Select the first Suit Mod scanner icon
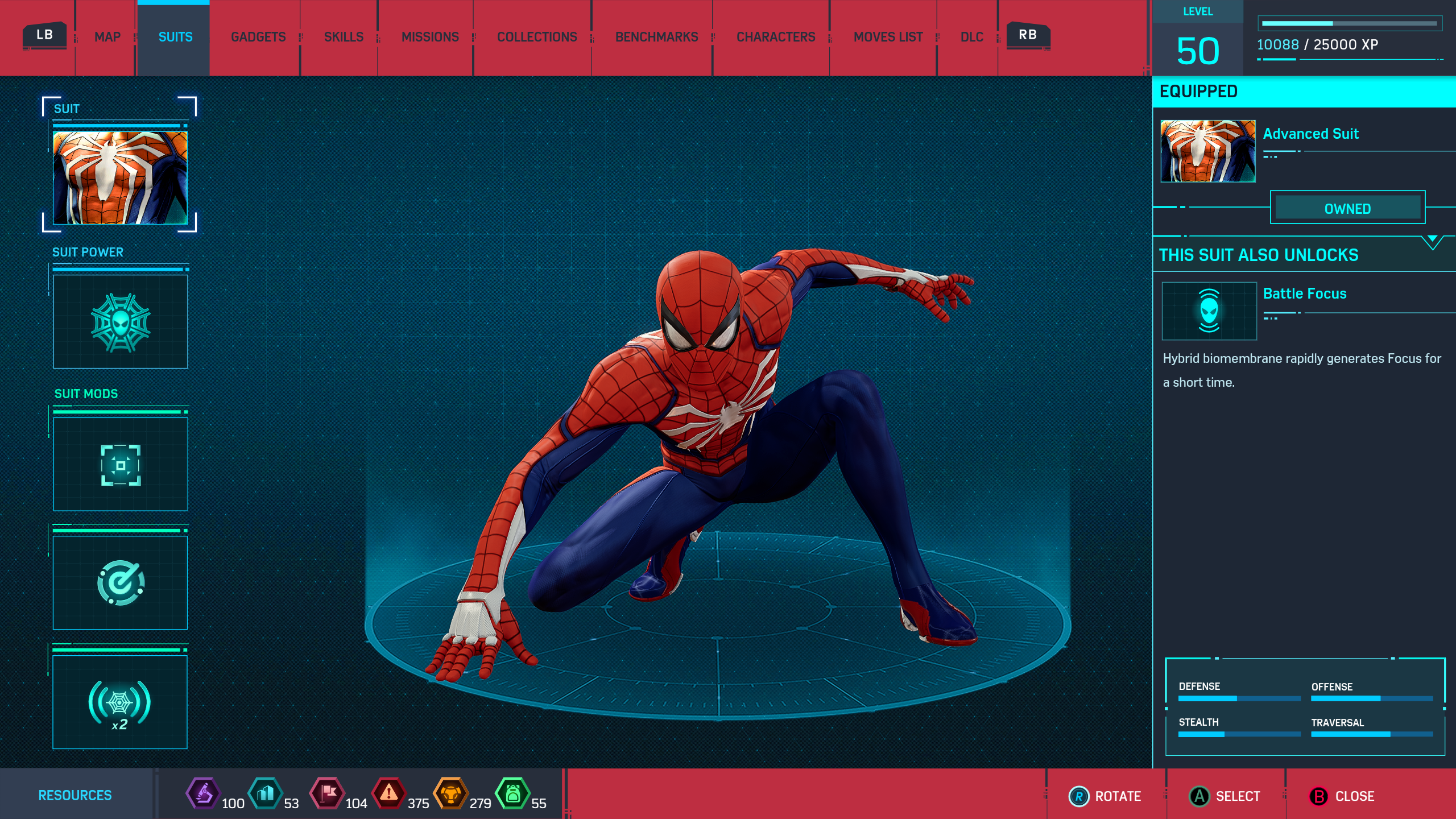This screenshot has width=1456, height=819. [x=120, y=465]
